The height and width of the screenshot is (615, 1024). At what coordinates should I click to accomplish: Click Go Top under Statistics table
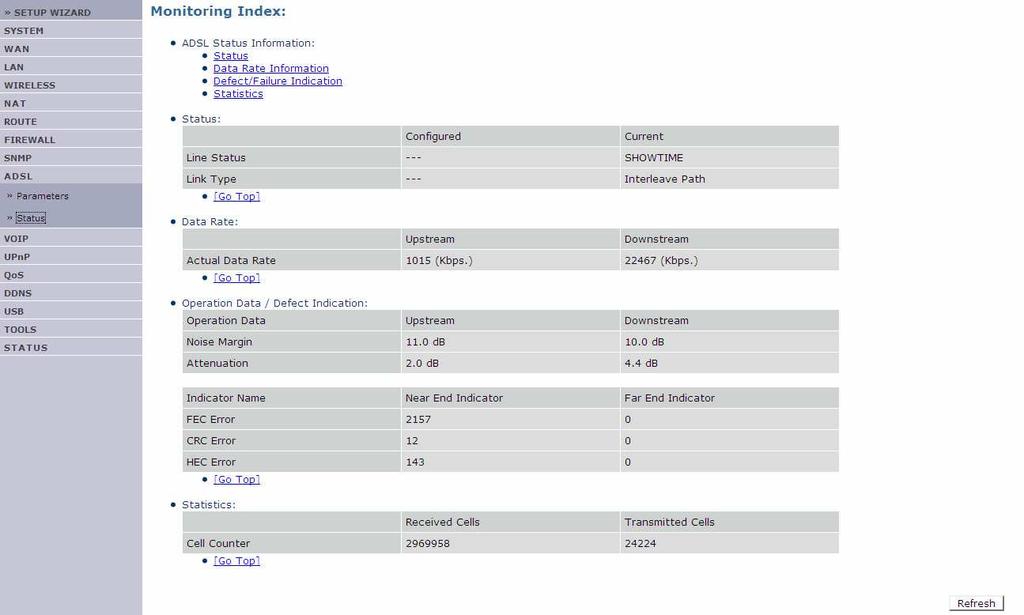coord(236,561)
